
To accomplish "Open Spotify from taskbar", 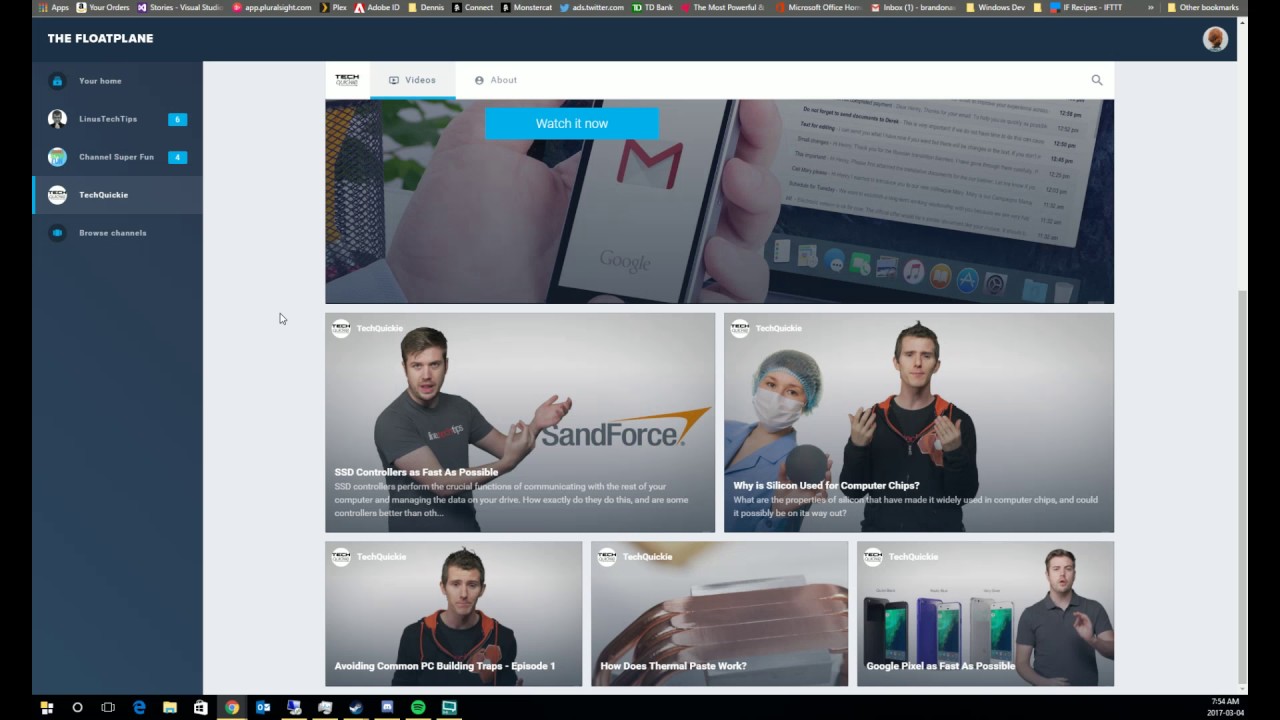I will click(x=418, y=707).
